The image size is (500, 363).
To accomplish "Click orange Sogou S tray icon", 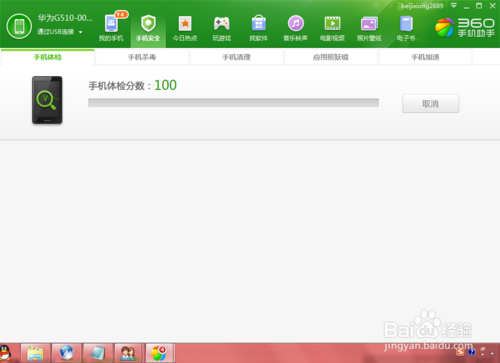I will tap(460, 352).
